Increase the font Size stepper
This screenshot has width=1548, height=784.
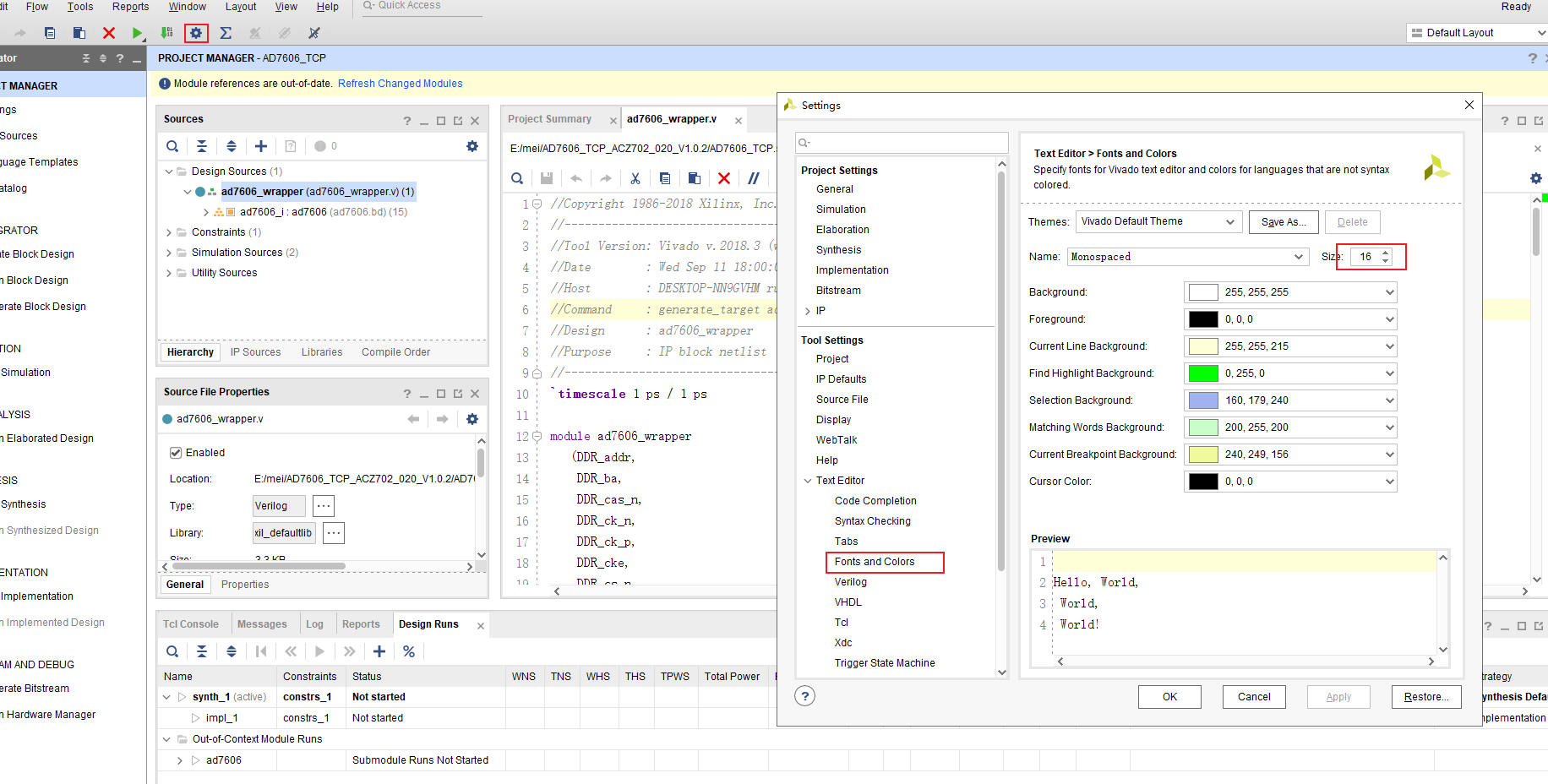pyautogui.click(x=1386, y=253)
